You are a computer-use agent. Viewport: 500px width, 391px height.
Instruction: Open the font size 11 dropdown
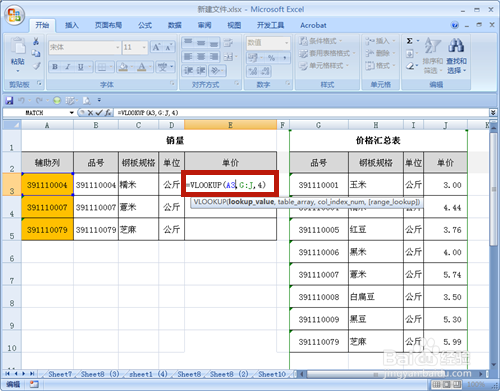(x=144, y=47)
